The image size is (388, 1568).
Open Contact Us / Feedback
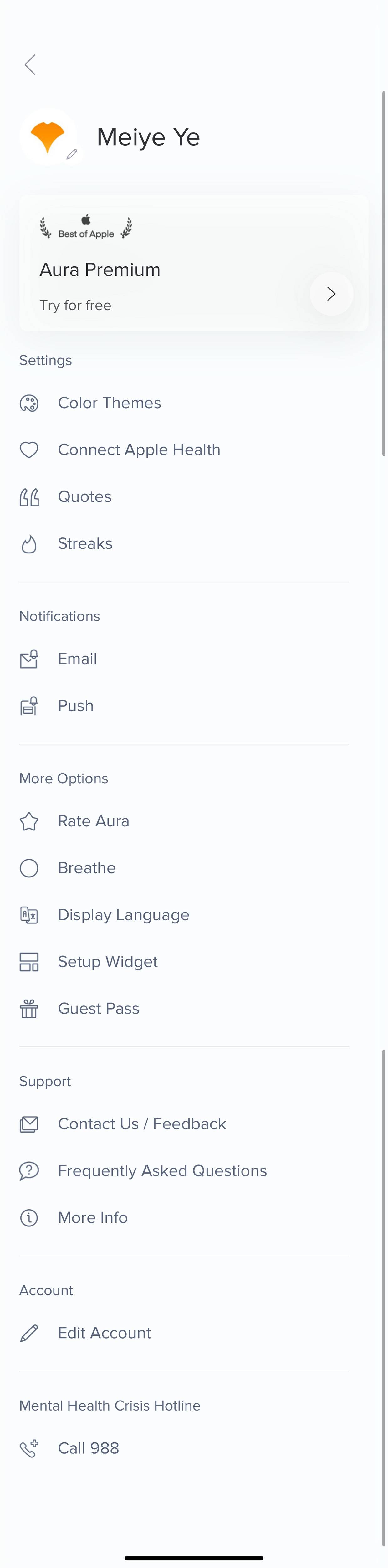pos(184,1124)
